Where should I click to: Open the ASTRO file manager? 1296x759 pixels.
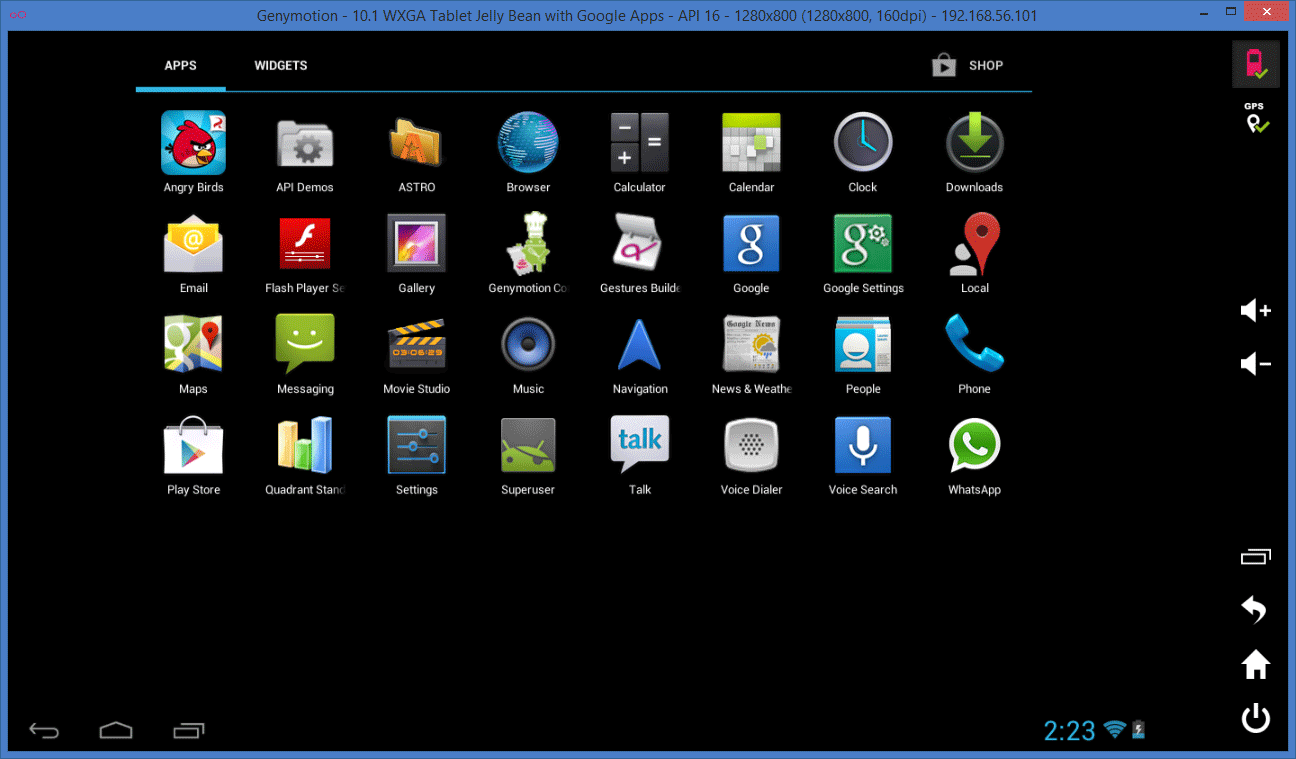[x=416, y=143]
